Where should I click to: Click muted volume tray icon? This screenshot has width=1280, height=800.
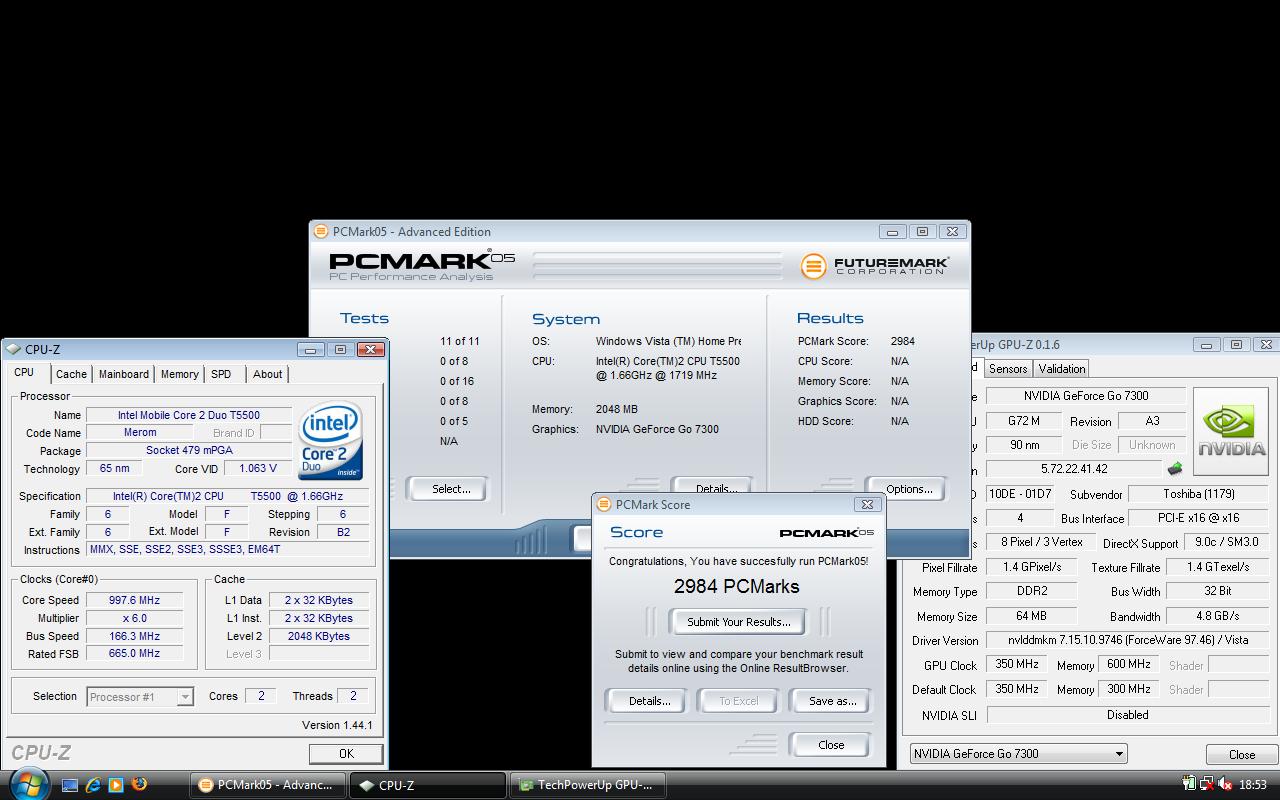(x=1225, y=785)
